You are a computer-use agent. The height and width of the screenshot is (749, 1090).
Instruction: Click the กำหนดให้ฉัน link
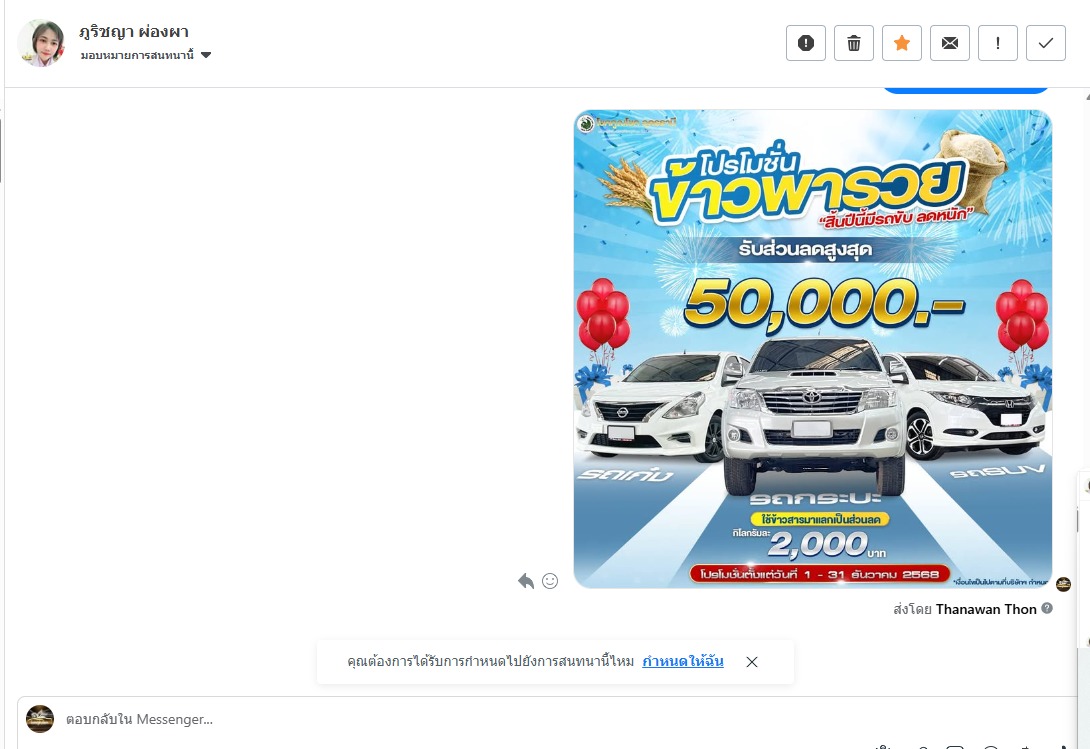point(683,661)
